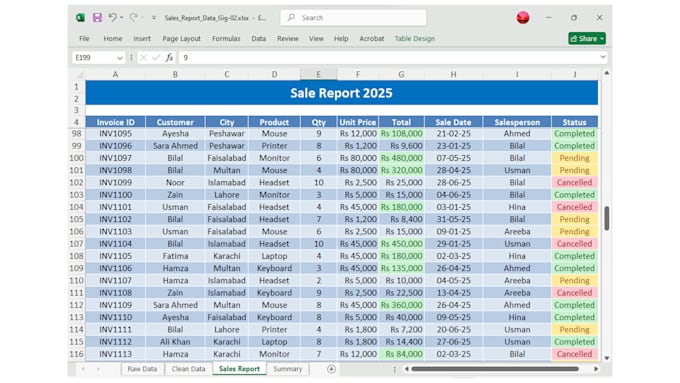The height and width of the screenshot is (383, 680).
Task: Select column J header
Action: pos(575,75)
